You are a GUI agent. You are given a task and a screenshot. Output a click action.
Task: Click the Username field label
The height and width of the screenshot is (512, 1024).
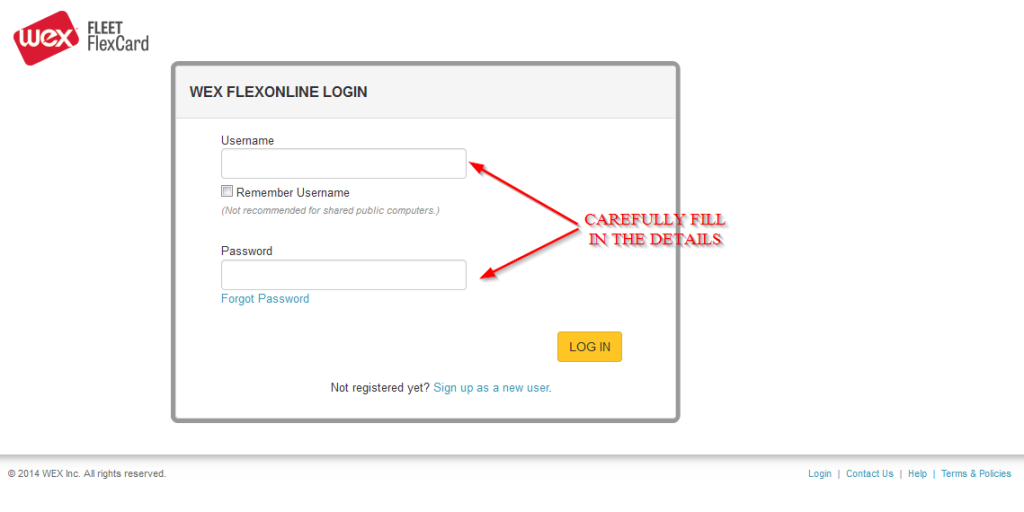tap(247, 141)
